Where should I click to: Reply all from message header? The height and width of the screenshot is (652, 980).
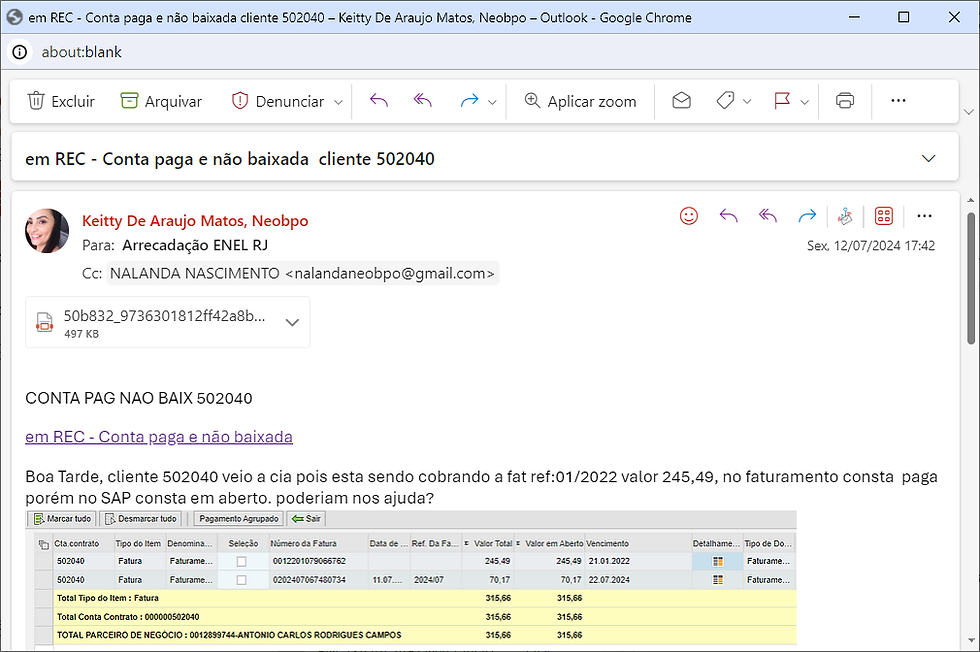pos(768,216)
